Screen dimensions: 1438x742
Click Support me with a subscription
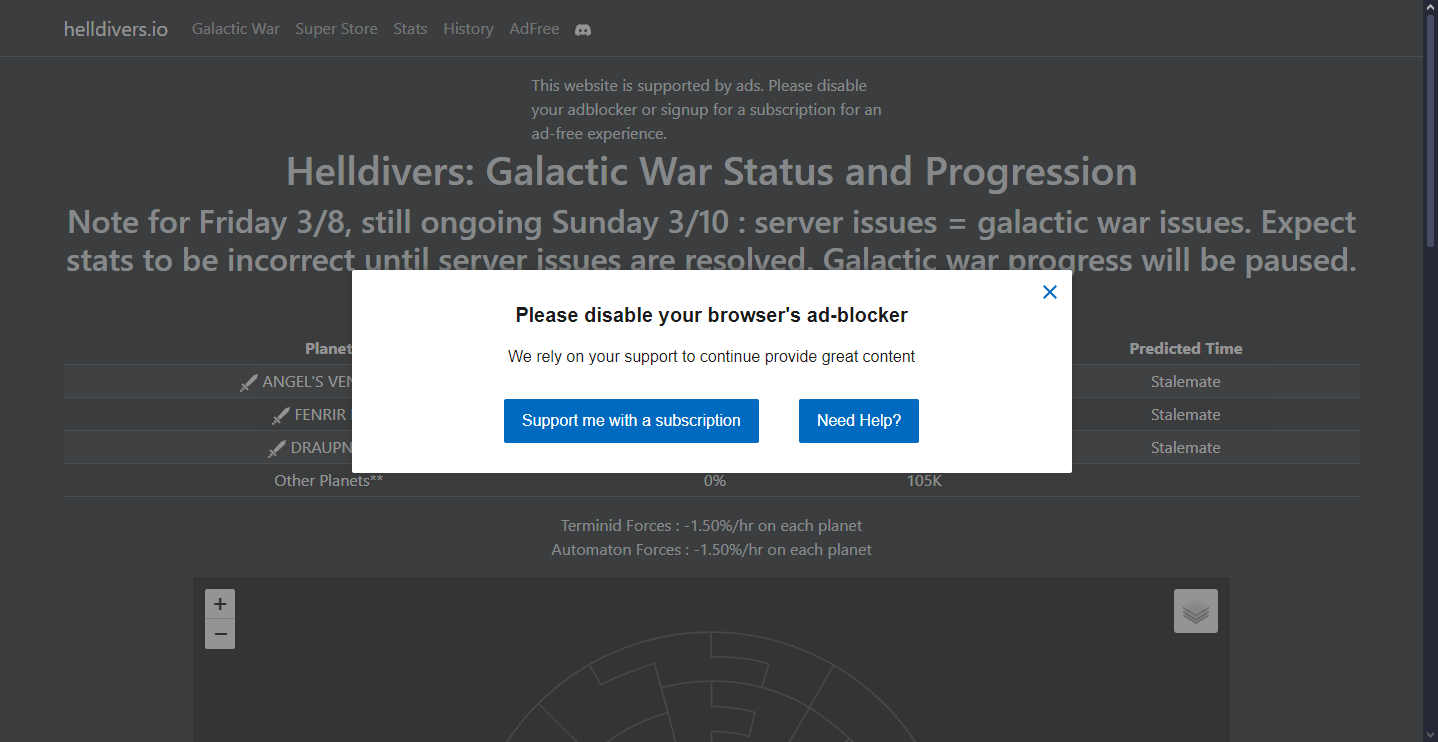[631, 420]
